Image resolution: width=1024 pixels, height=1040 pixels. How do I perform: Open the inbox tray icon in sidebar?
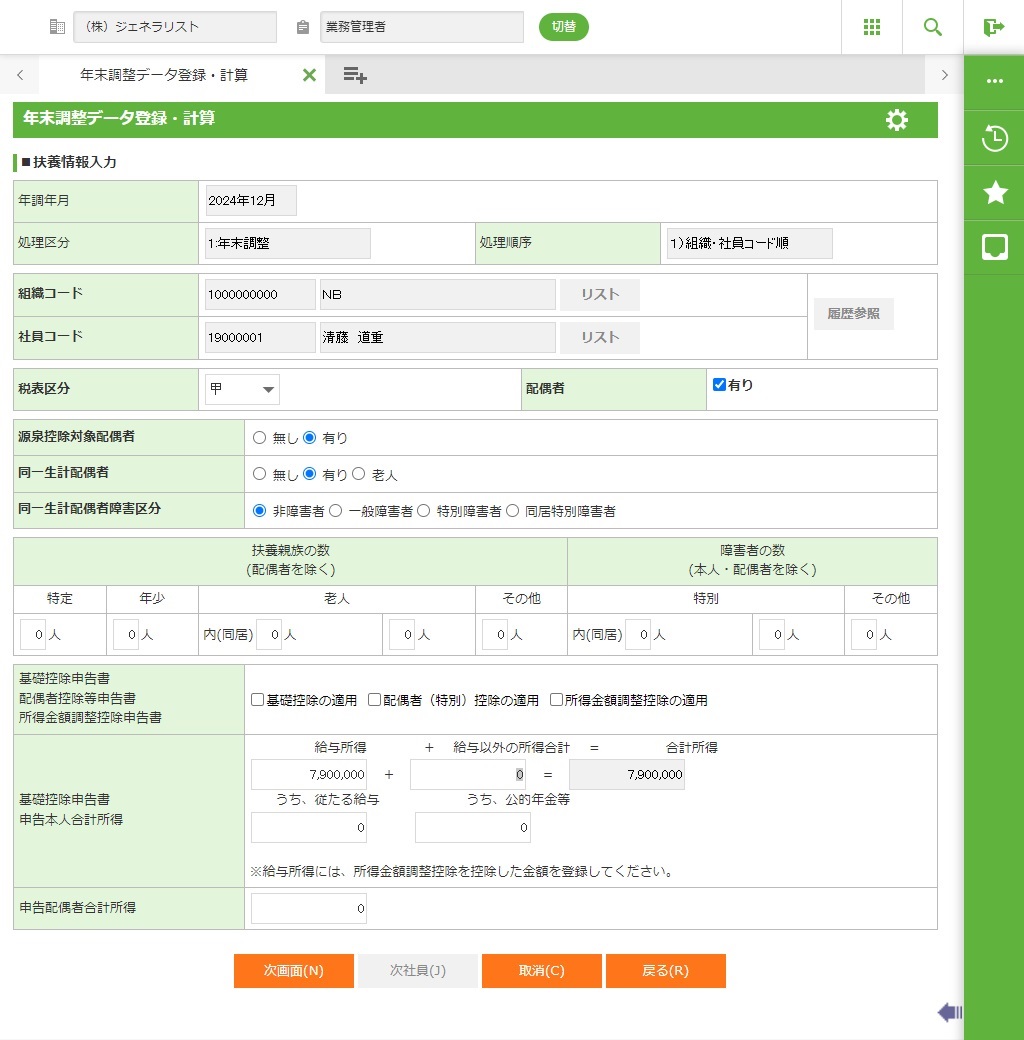tap(994, 248)
